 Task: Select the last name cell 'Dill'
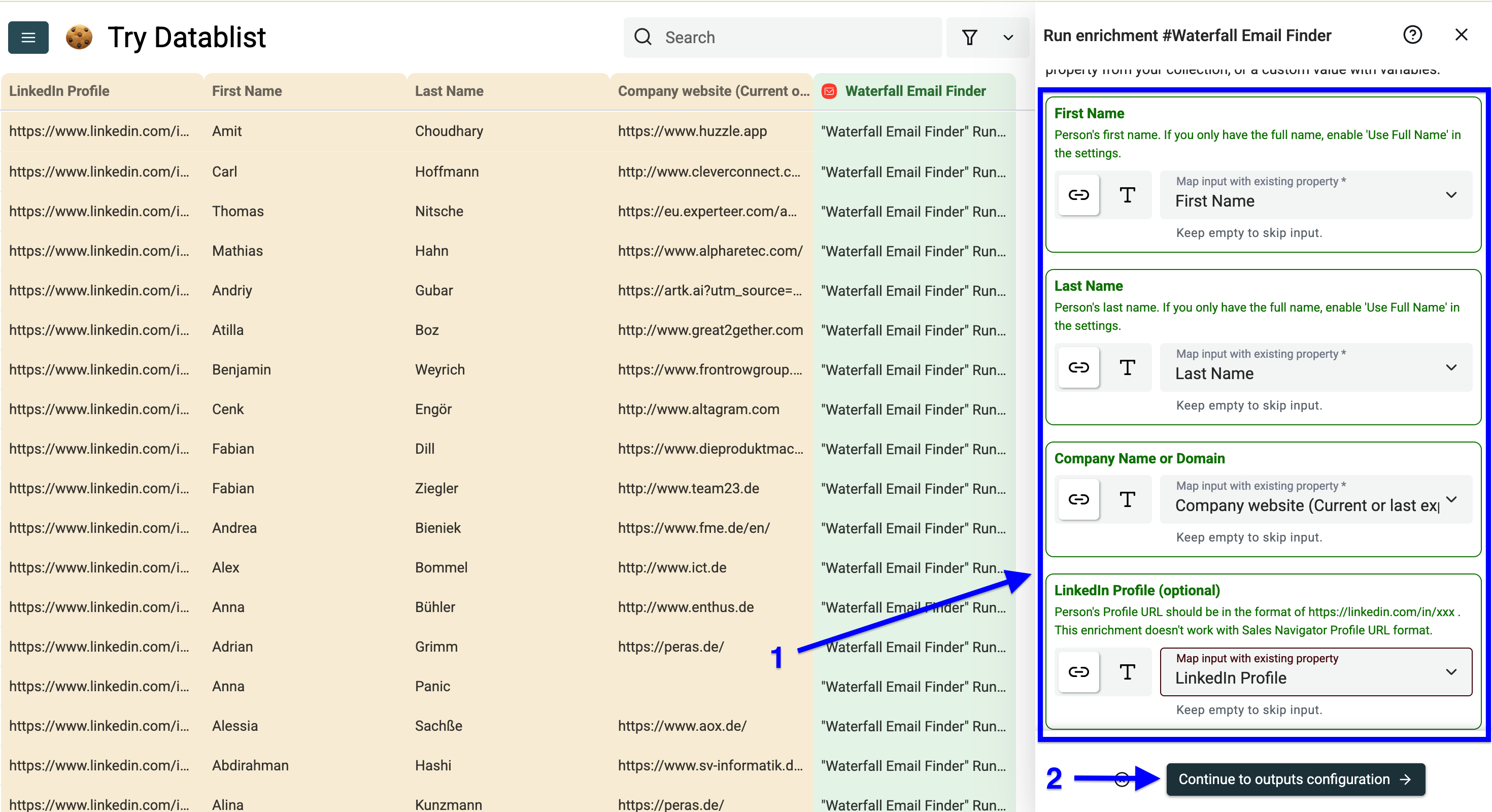[x=508, y=449]
